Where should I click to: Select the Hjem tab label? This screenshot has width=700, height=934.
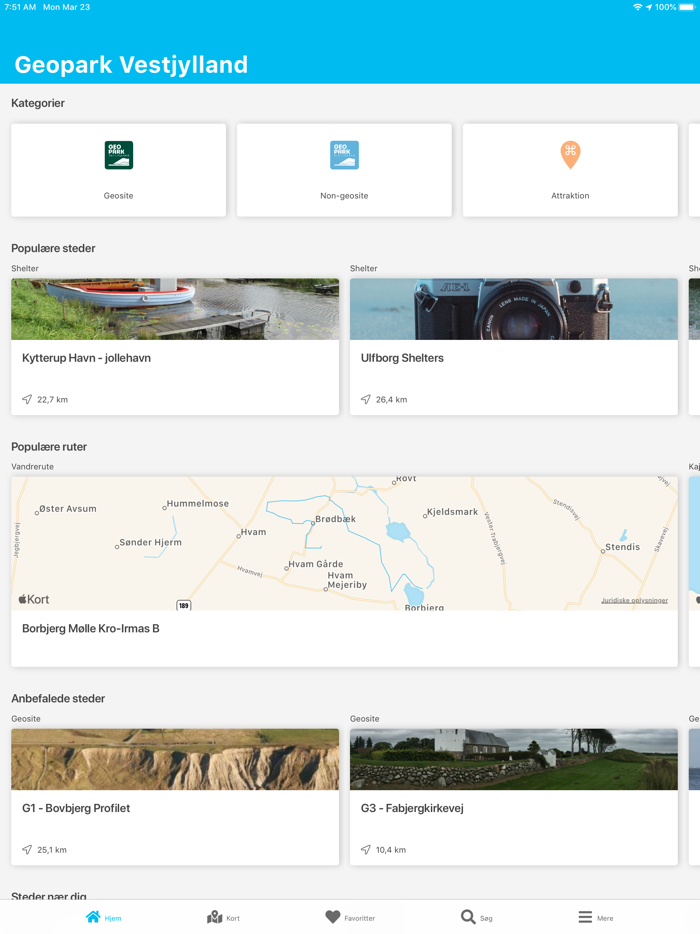[113, 919]
